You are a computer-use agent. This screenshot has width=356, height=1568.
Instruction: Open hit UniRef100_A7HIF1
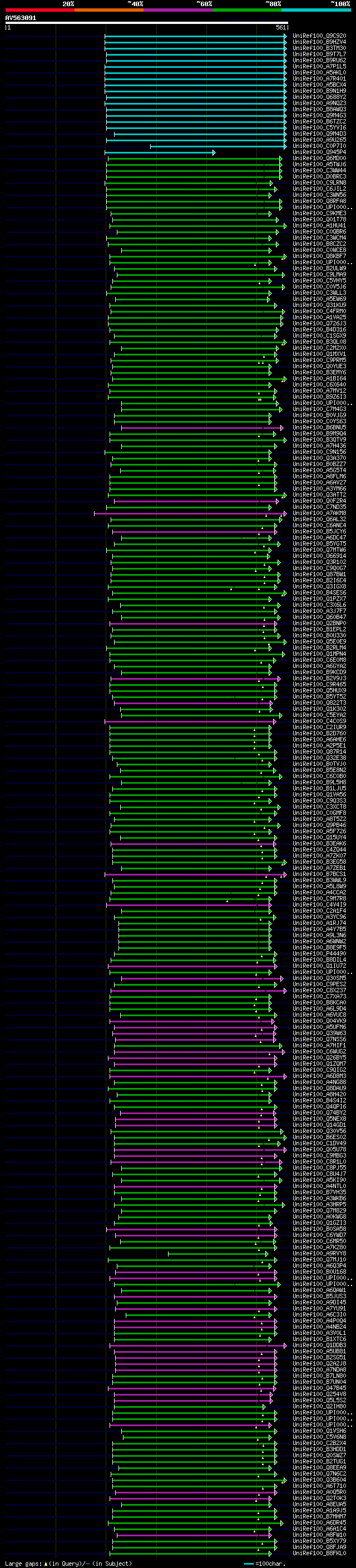319,1045
